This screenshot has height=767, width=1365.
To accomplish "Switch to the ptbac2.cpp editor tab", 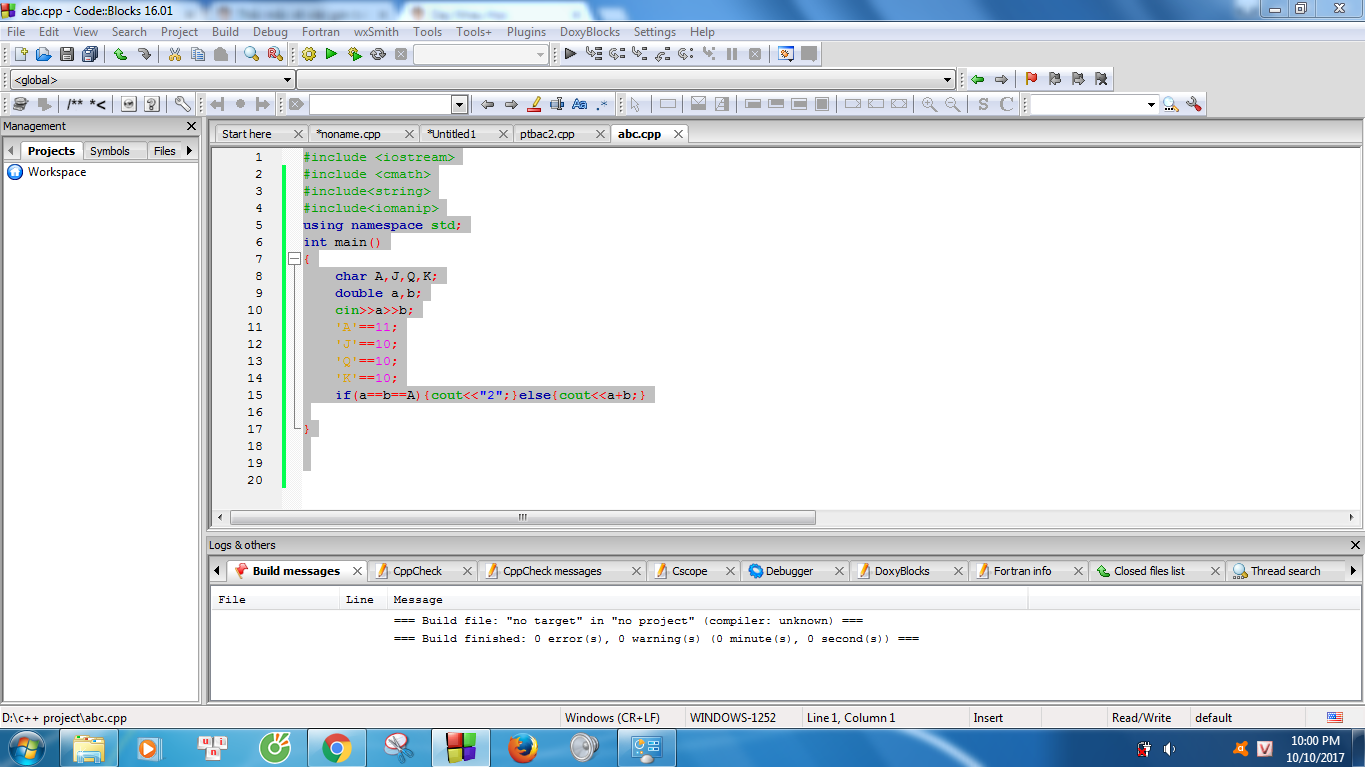I will [548, 134].
